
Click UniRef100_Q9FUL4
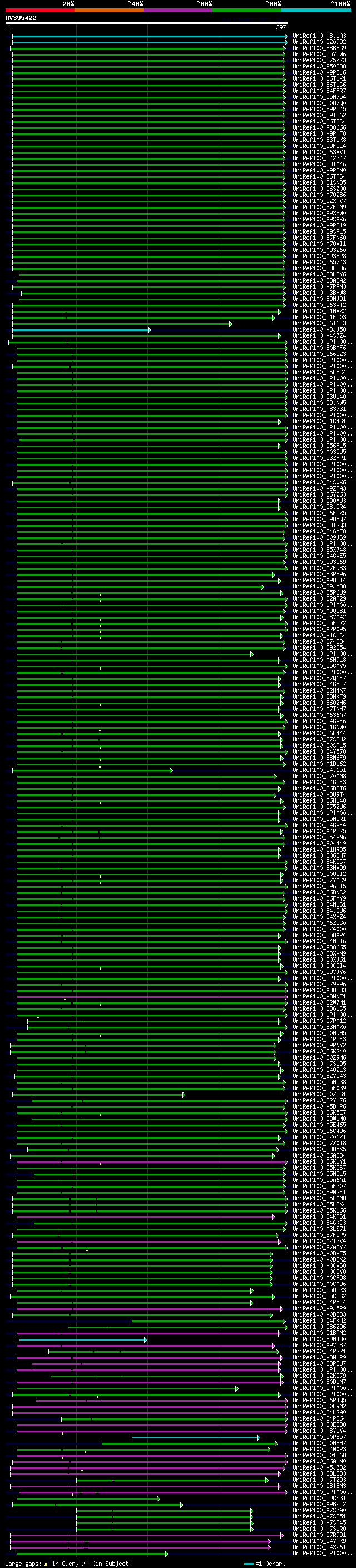(319, 146)
